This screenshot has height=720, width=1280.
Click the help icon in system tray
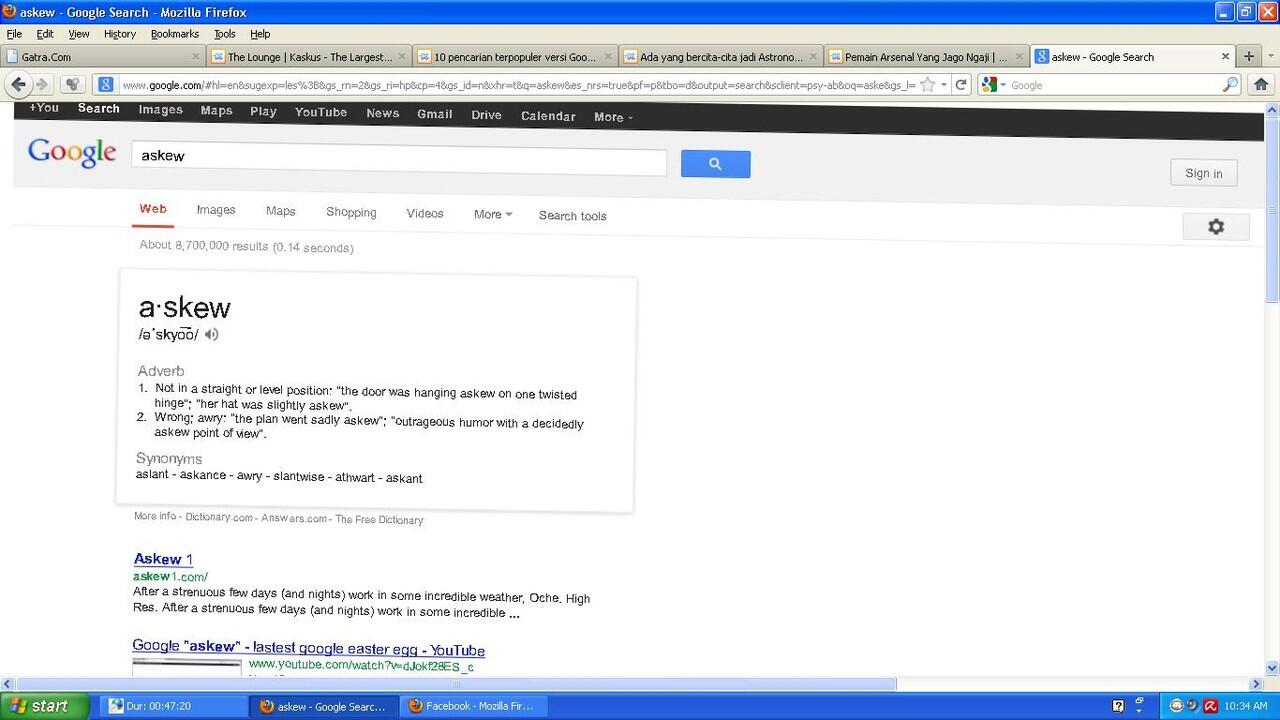[1118, 706]
